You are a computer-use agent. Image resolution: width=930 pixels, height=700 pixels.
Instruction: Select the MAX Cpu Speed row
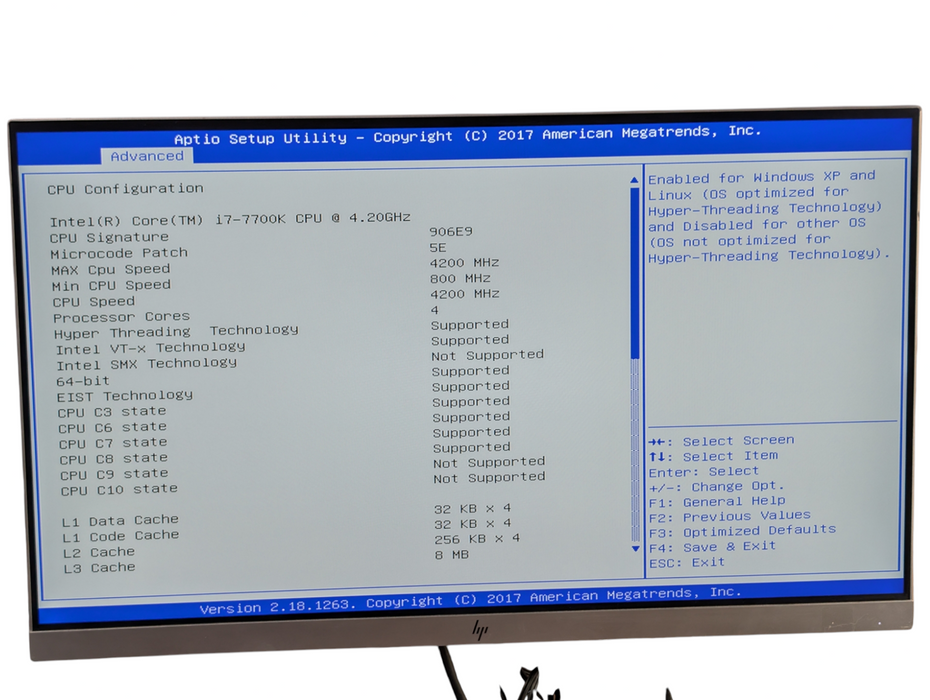[275, 266]
